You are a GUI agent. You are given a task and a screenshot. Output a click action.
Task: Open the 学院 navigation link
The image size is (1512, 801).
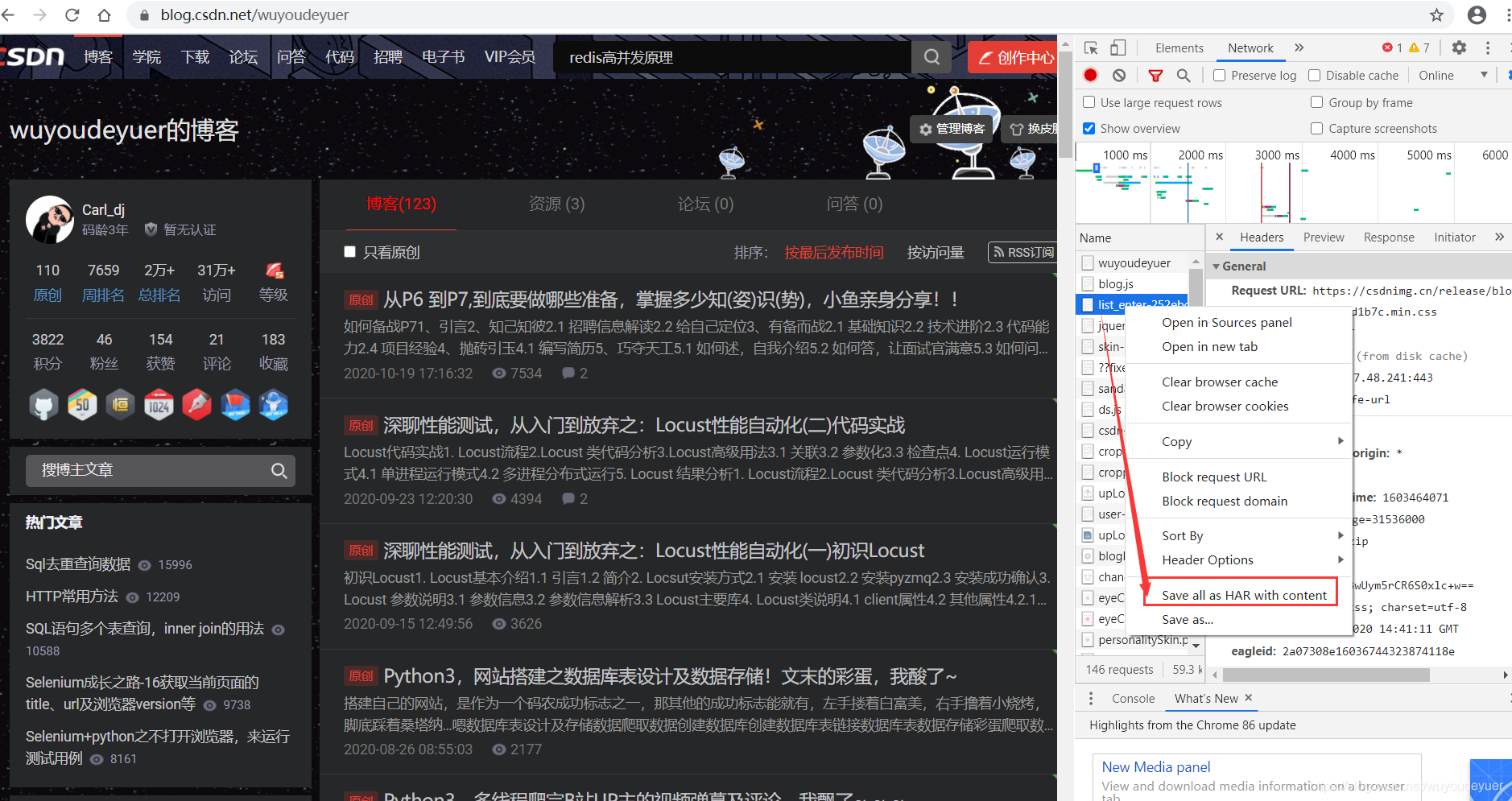(147, 57)
